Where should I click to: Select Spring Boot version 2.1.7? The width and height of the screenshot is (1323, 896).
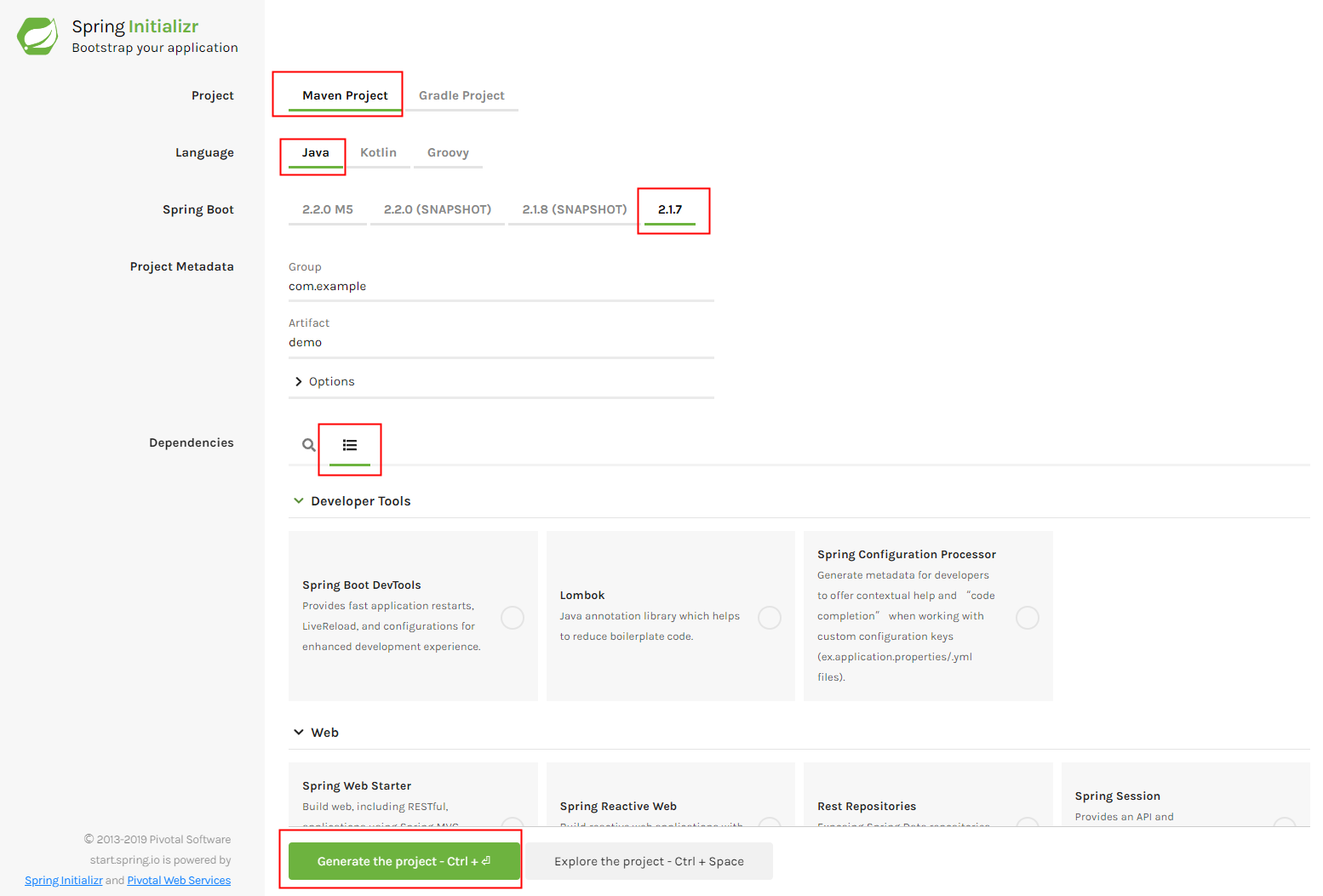pos(670,209)
